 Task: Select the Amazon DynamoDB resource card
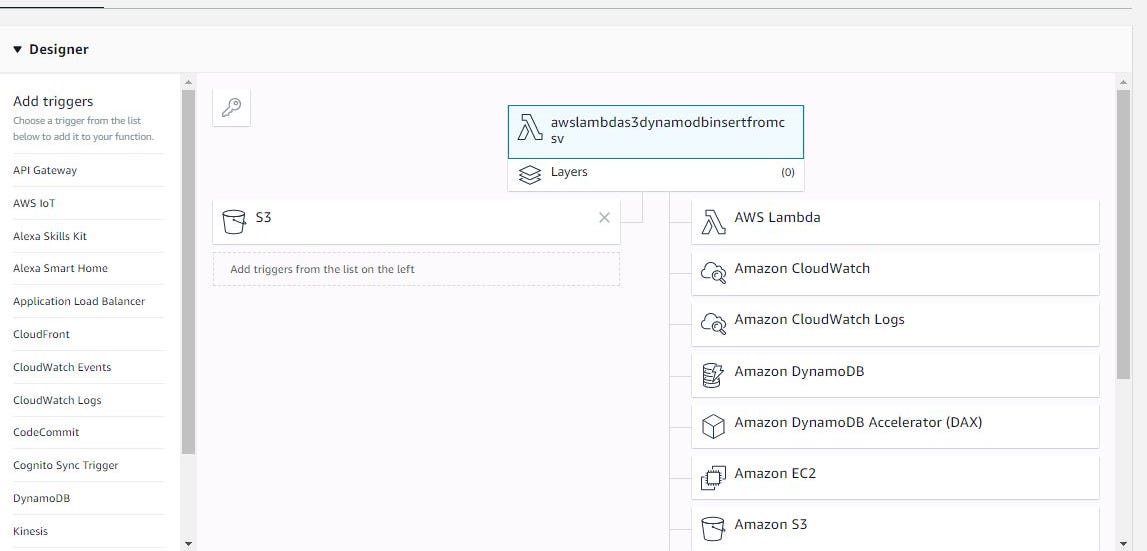895,375
